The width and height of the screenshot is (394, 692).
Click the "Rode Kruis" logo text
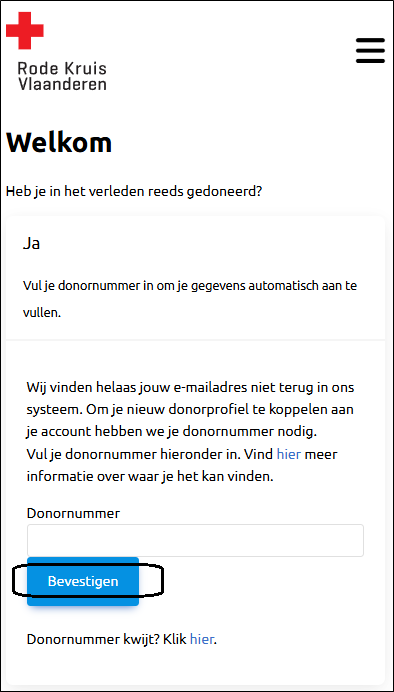62,68
